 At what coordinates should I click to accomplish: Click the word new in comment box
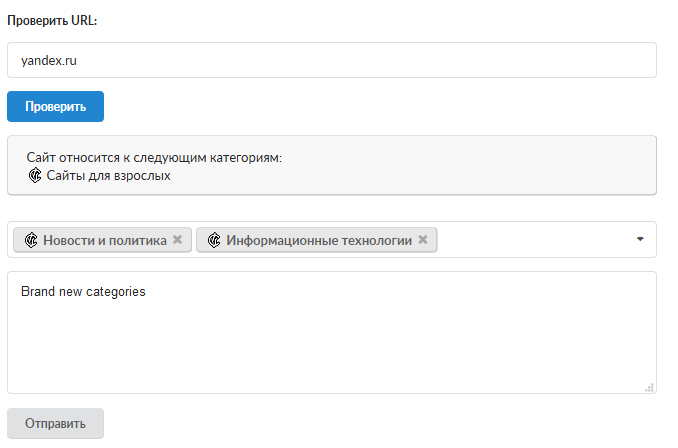pos(70,292)
